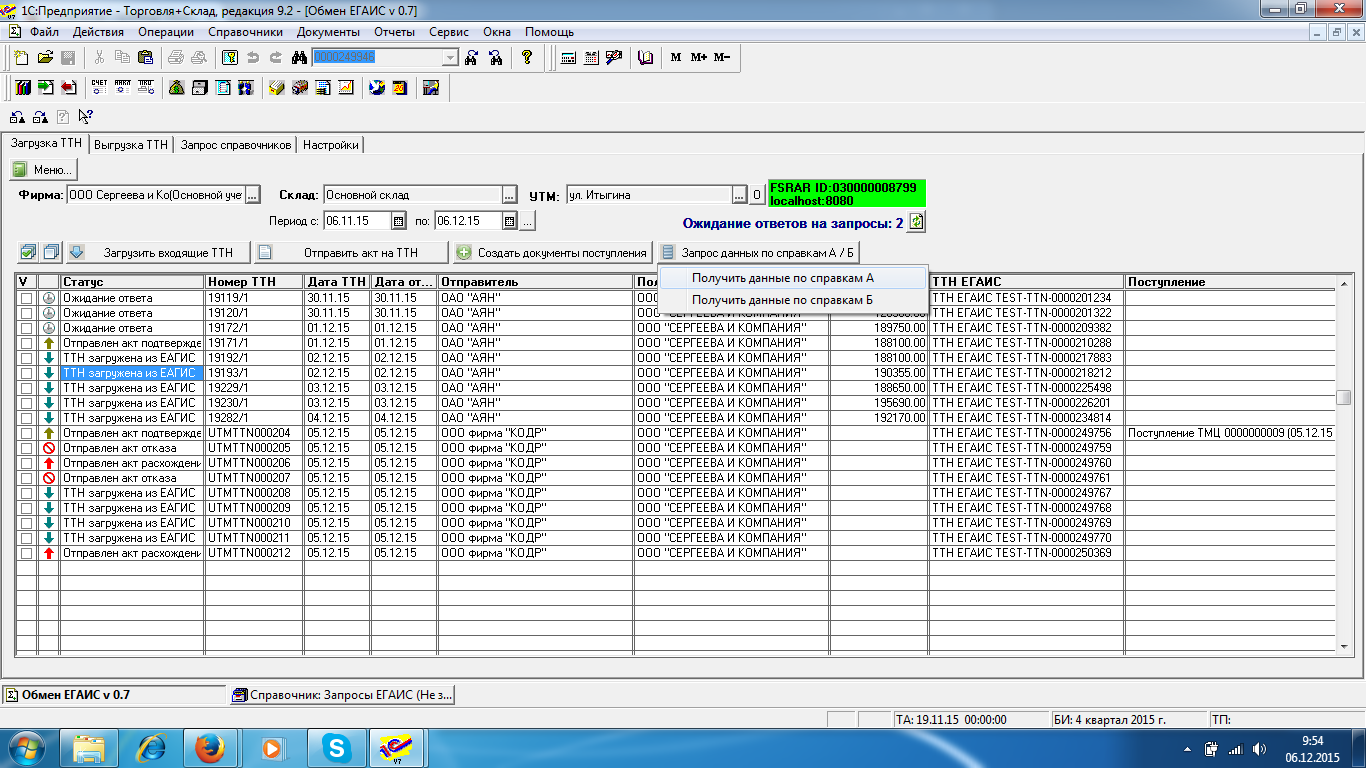The image size is (1366, 768).
Task: Click Запрос данных по справкам А / Б button
Action: tap(757, 253)
